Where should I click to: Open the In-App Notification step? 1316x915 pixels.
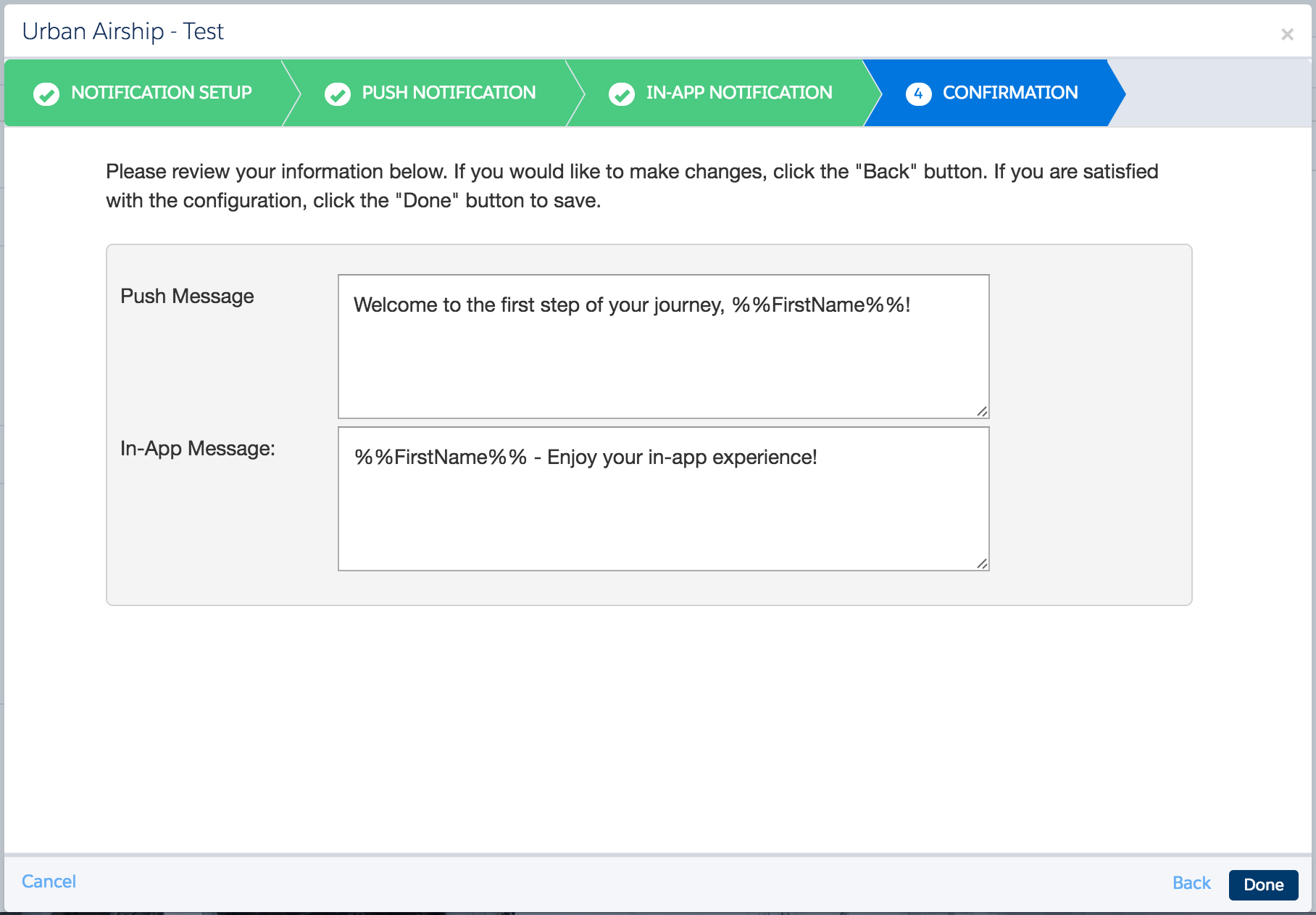coord(739,93)
